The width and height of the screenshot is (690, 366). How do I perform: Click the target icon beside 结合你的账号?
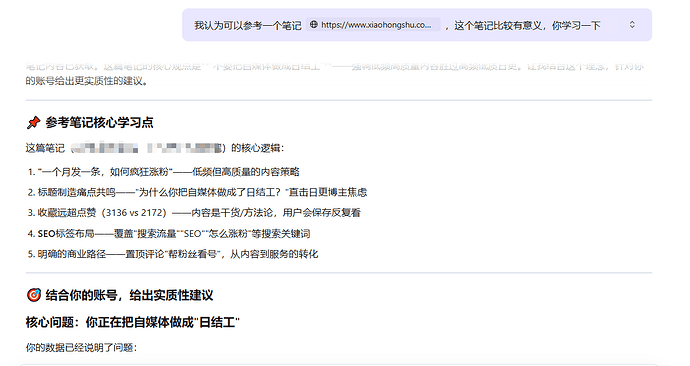click(x=34, y=295)
